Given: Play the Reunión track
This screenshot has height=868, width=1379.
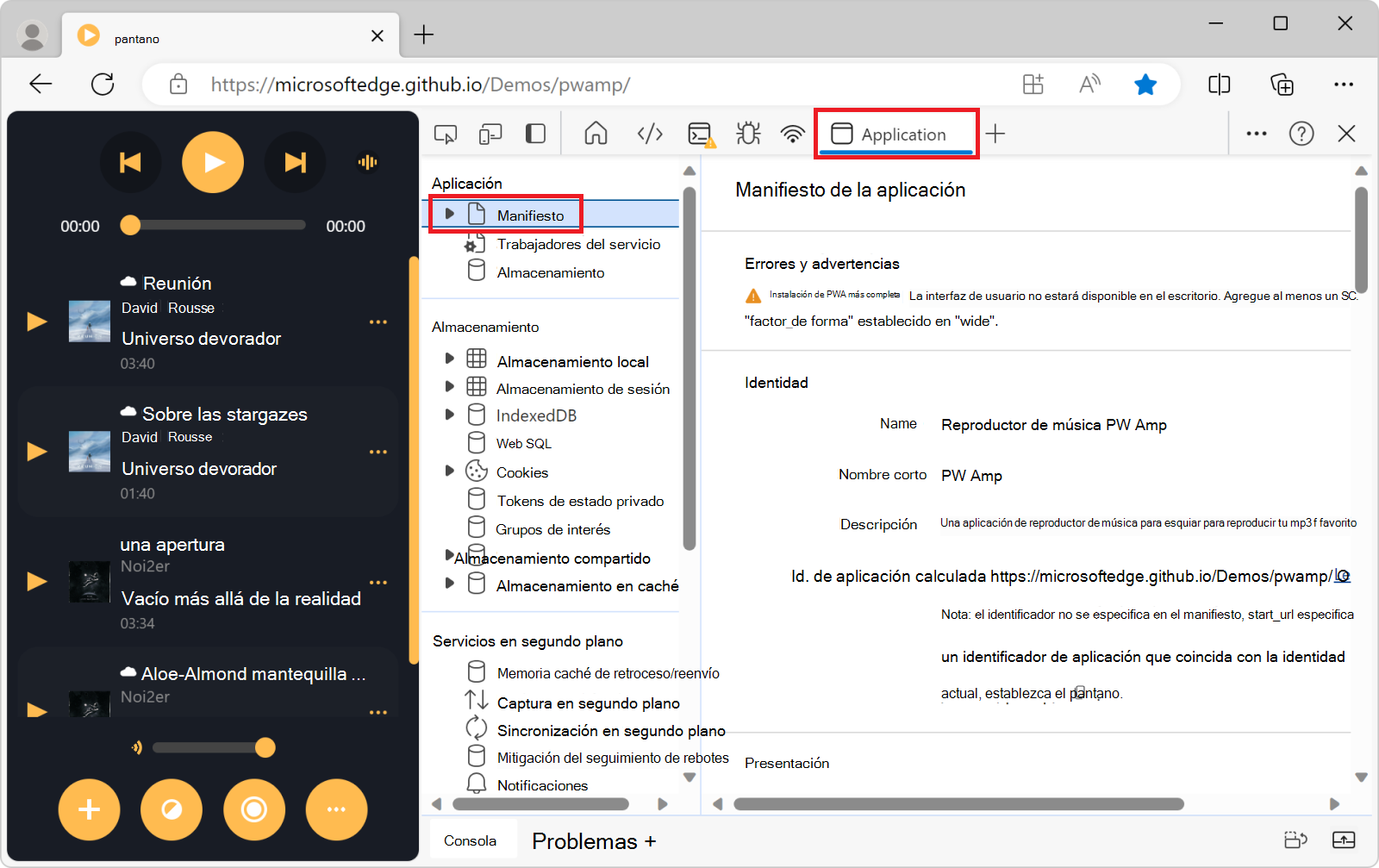Looking at the screenshot, I should (37, 321).
